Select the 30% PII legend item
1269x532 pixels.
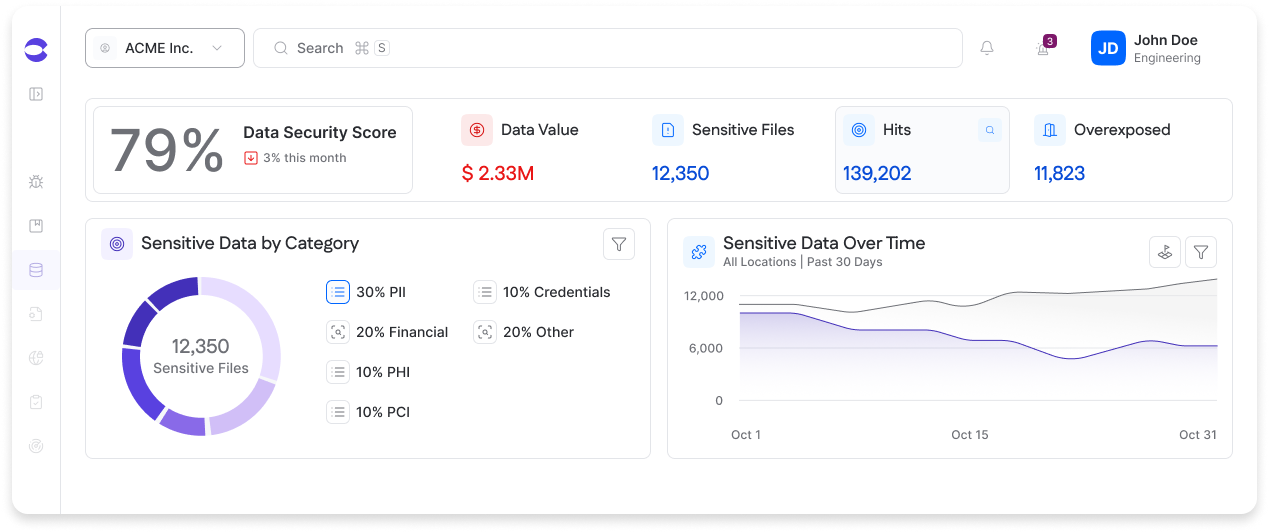(x=366, y=292)
